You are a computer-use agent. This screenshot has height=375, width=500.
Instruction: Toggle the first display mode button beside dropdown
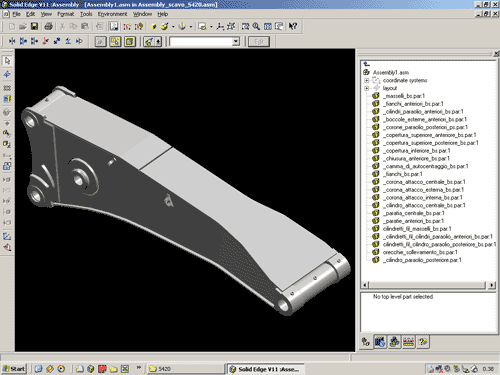[x=101, y=41]
